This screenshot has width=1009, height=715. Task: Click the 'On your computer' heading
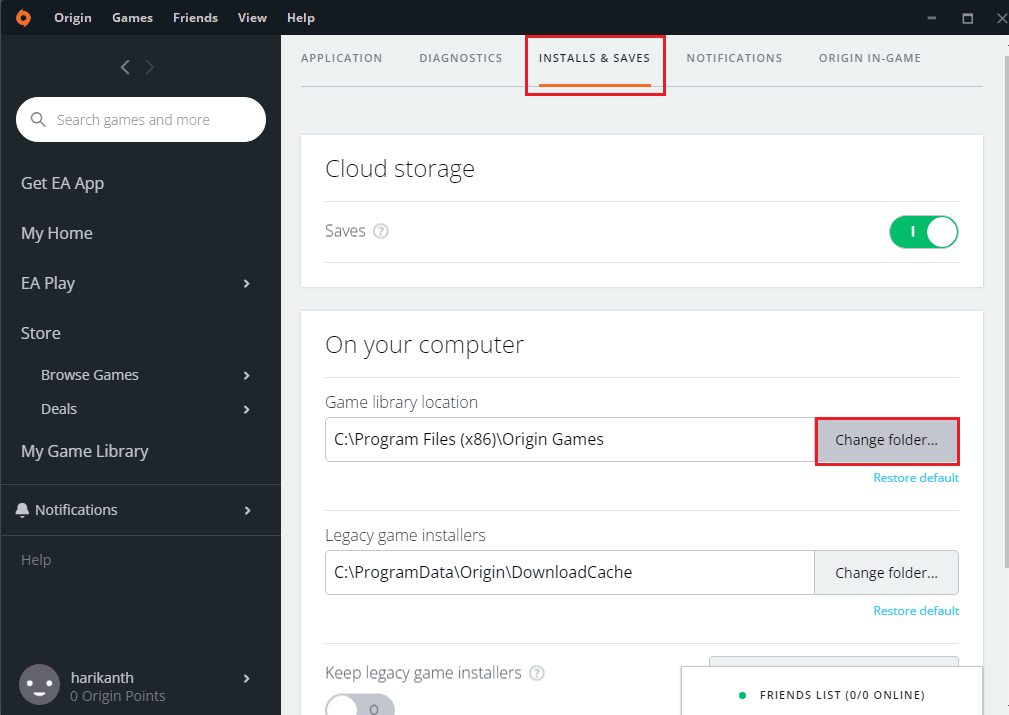click(424, 345)
